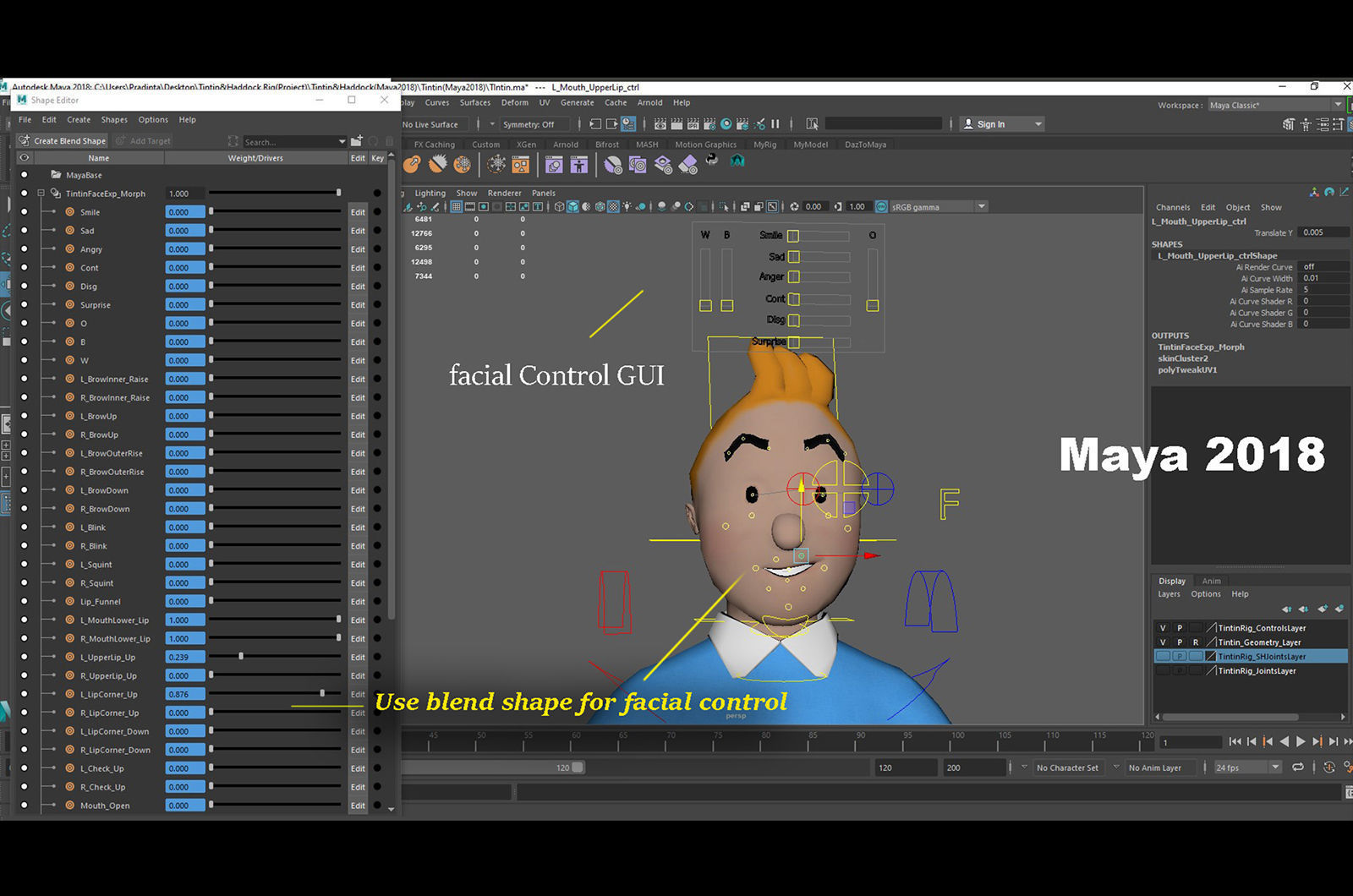Open the Deform menu
Viewport: 1353px width, 896px height.
coord(514,102)
